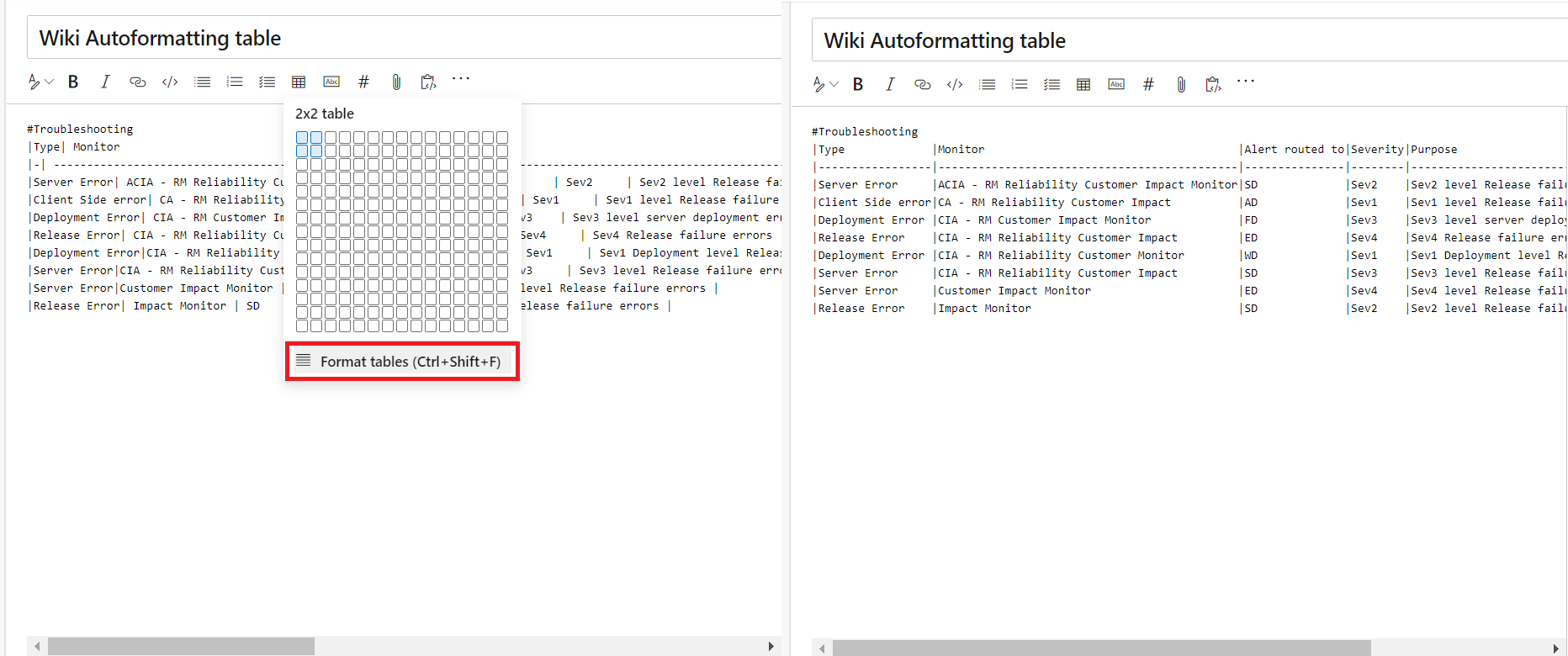Click the table icon in the left toolbar

tap(299, 82)
